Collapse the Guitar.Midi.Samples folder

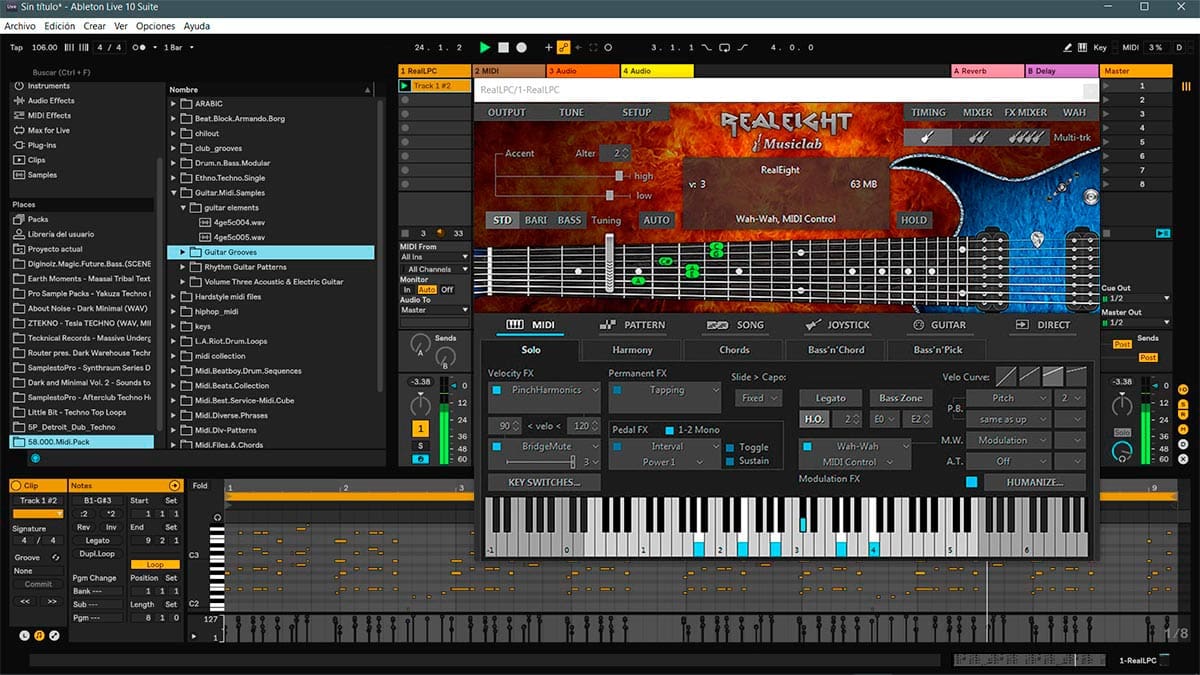[173, 193]
